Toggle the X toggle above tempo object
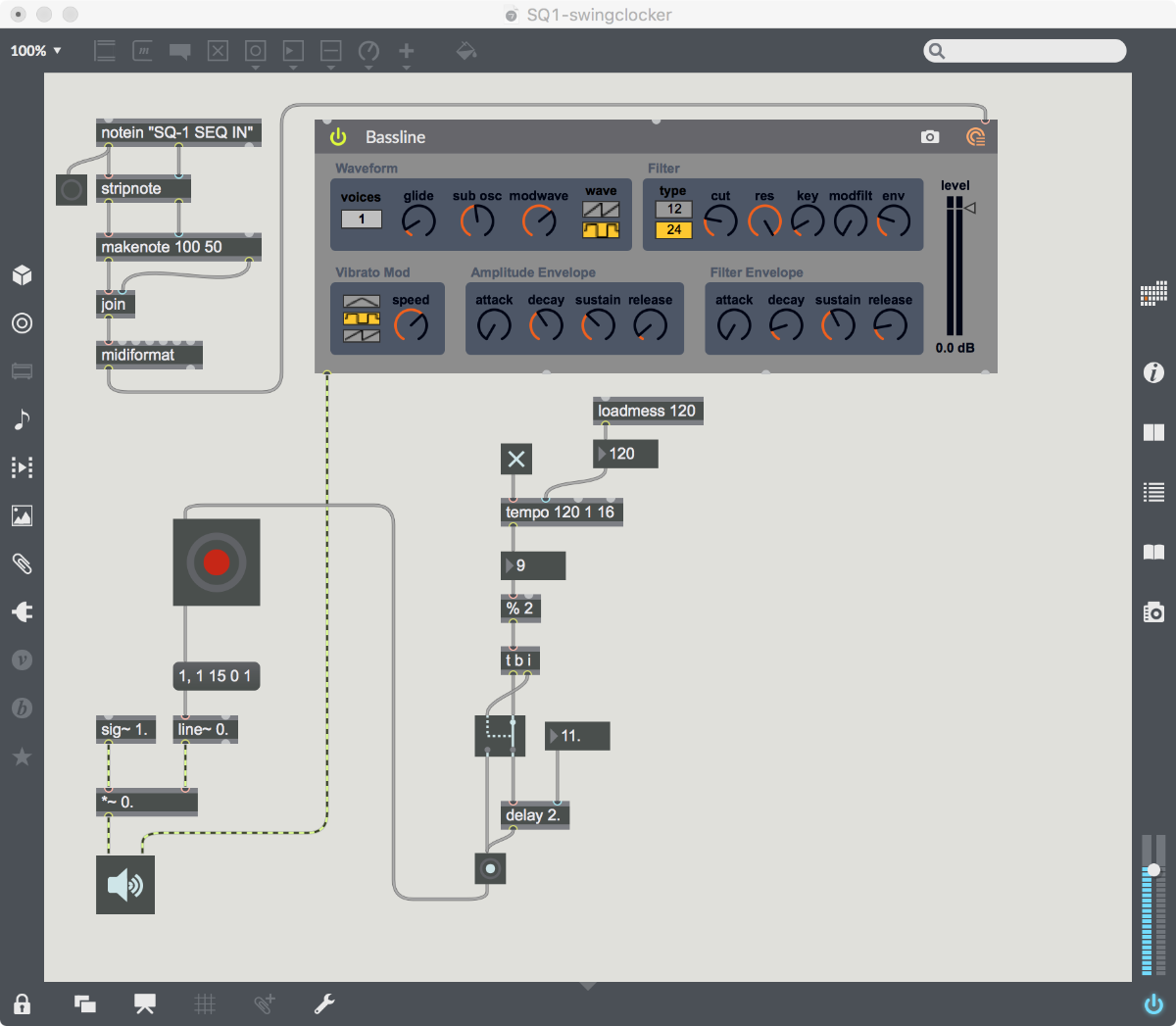 click(x=516, y=459)
